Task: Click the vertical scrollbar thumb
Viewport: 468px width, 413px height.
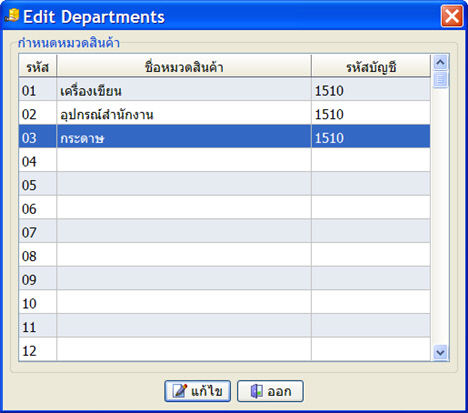Action: point(440,79)
